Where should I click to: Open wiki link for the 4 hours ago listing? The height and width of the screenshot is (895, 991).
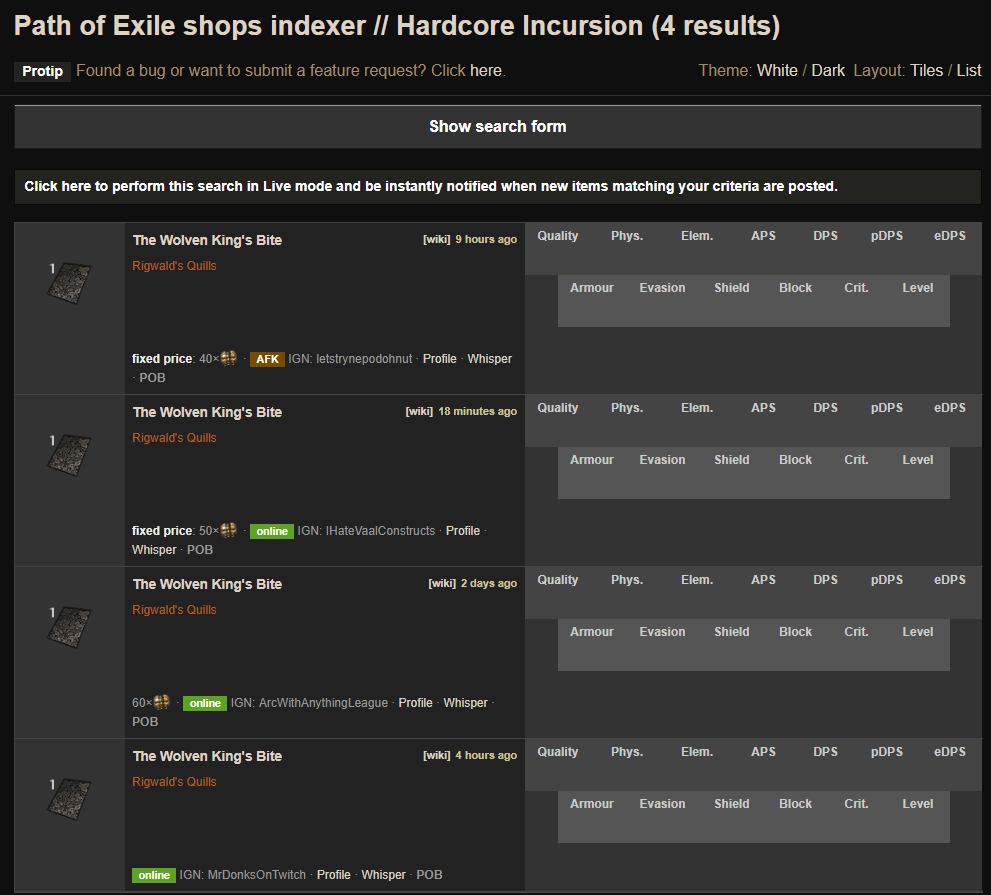pyautogui.click(x=437, y=755)
